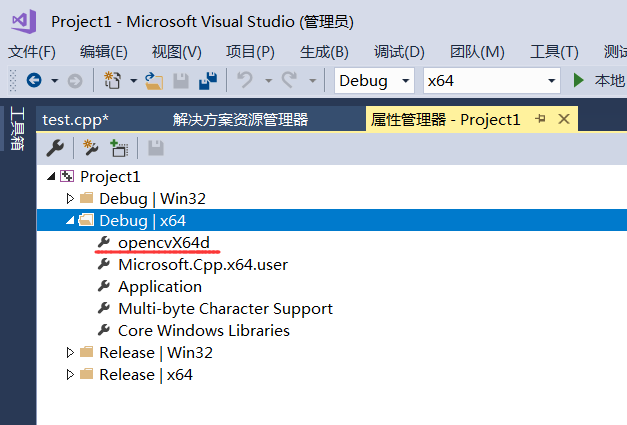Click the Visual Studio logo icon
This screenshot has width=627, height=425.
pyautogui.click(x=24, y=22)
